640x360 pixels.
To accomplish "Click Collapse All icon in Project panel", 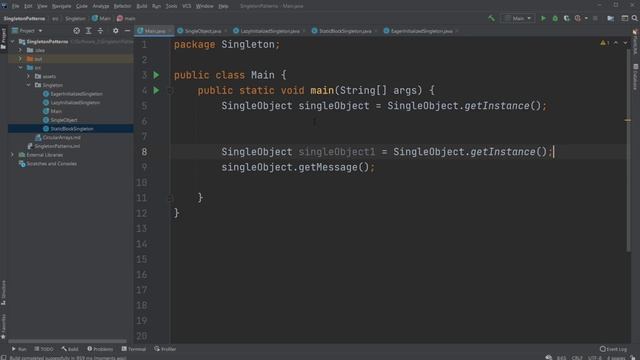I will [x=100, y=31].
